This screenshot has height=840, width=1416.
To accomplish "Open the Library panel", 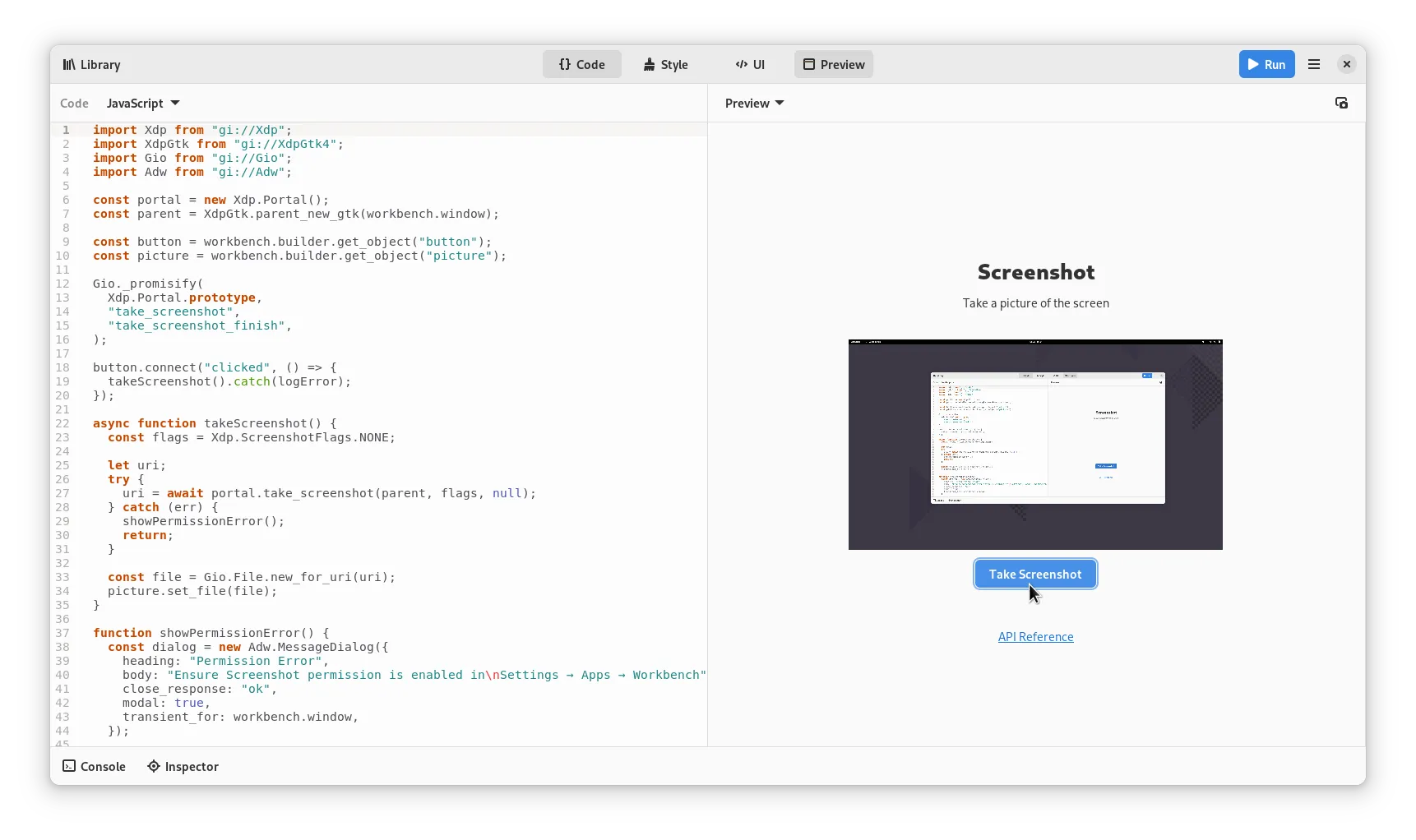I will pos(91,65).
